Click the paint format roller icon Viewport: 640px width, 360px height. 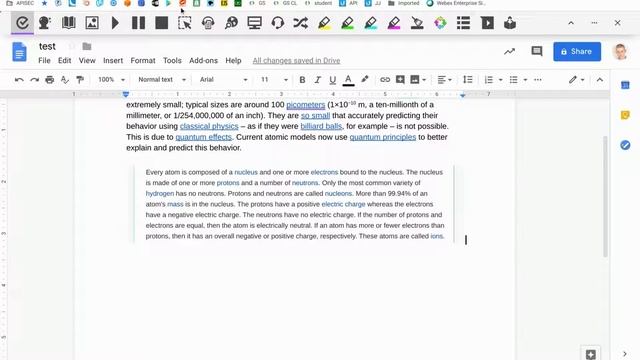point(80,80)
